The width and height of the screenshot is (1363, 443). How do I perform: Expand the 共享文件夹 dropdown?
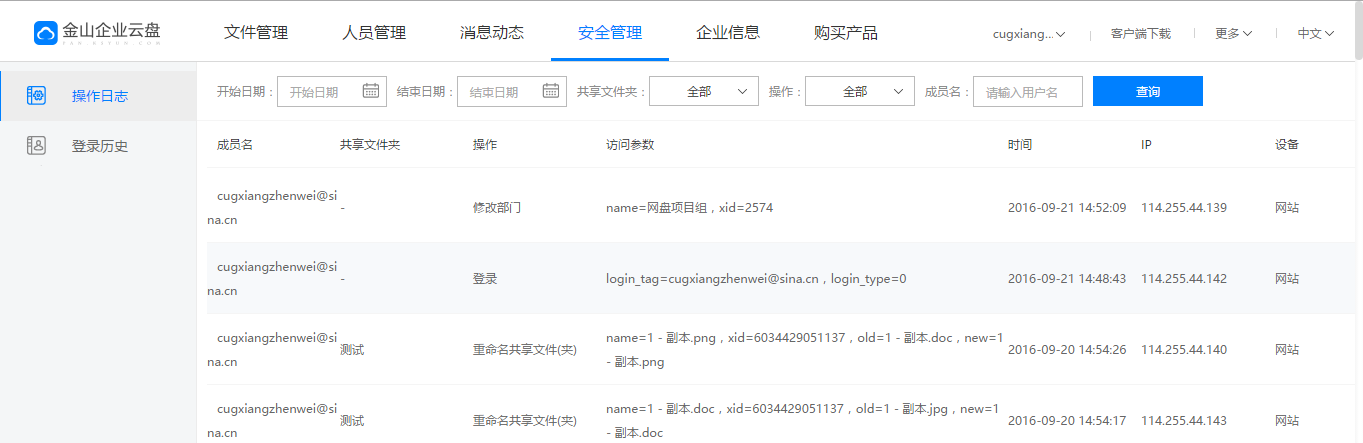pyautogui.click(x=704, y=91)
